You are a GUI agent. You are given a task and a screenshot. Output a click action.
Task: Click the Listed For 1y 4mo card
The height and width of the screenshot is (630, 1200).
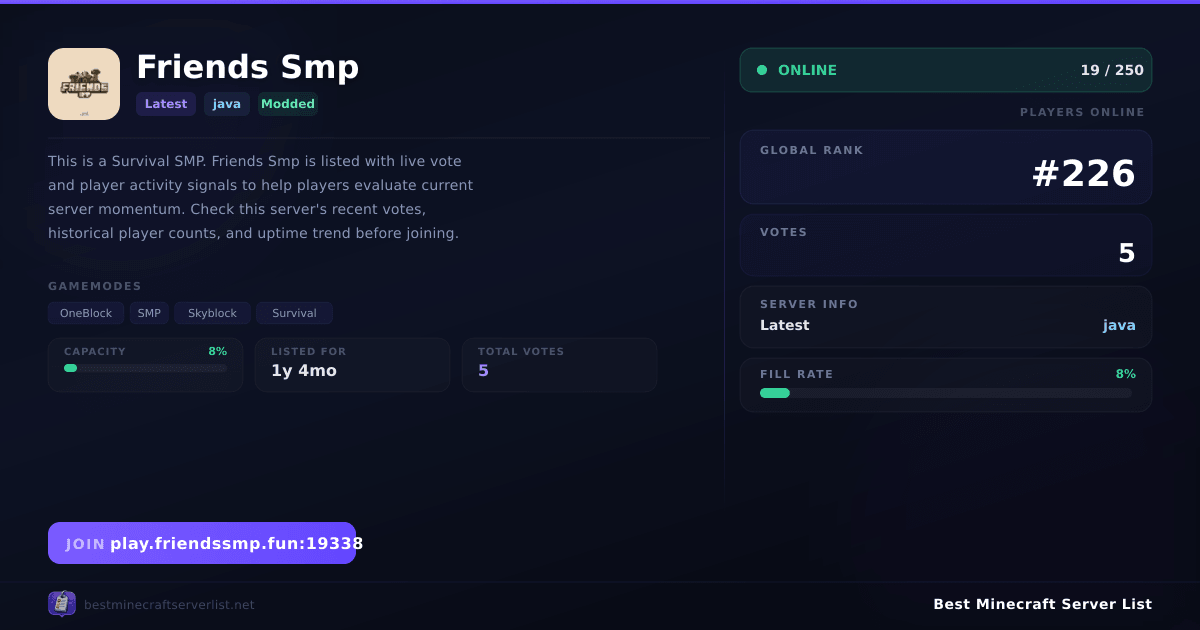pyautogui.click(x=353, y=365)
